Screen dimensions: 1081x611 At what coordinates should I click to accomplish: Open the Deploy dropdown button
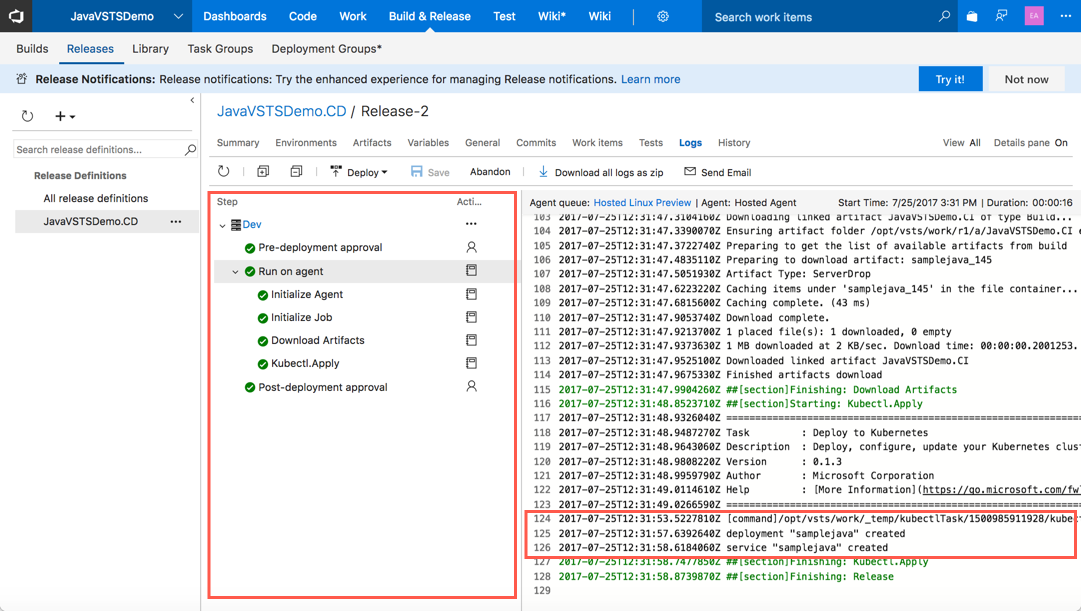(x=359, y=172)
